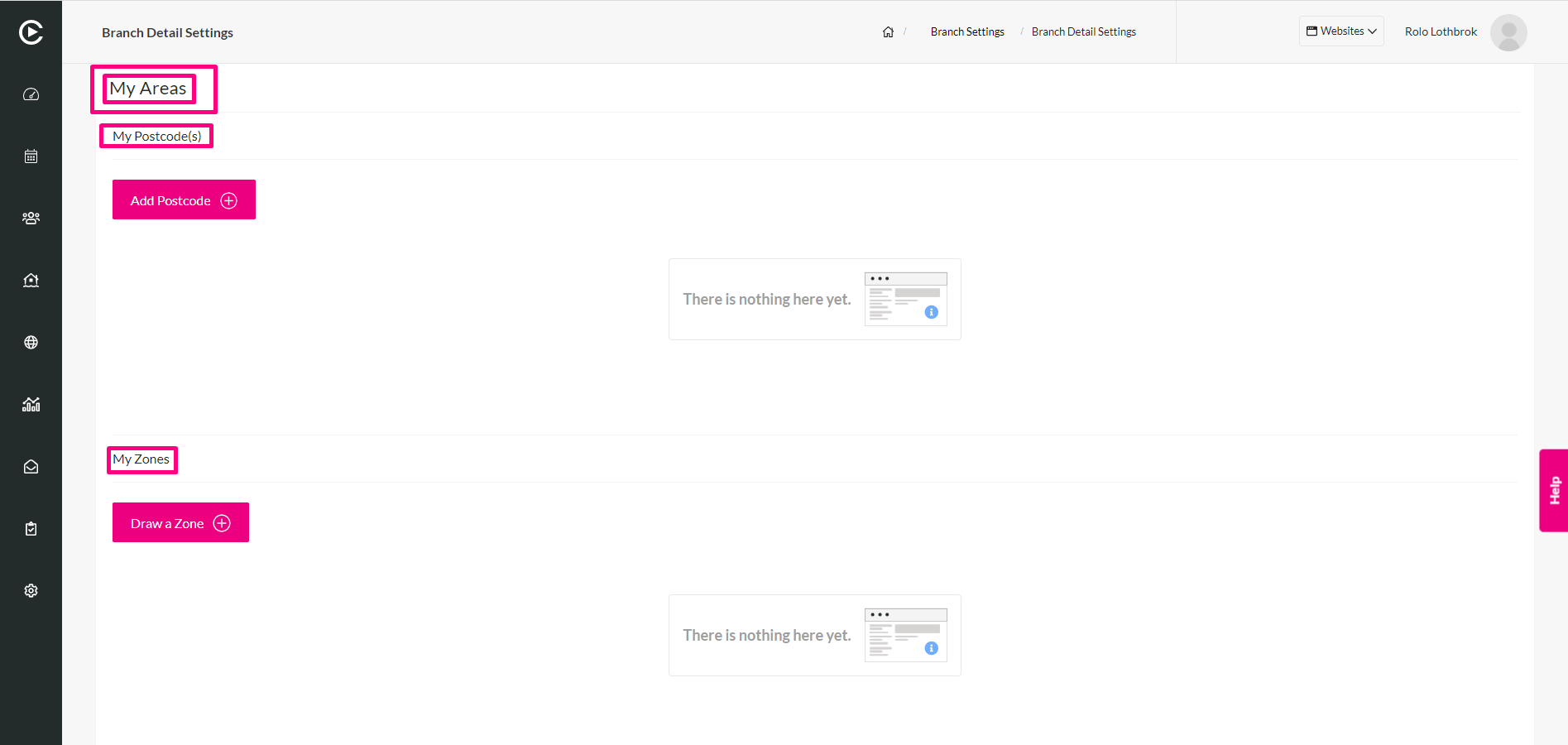Click the info icon in postcode empty placeholder

931,312
